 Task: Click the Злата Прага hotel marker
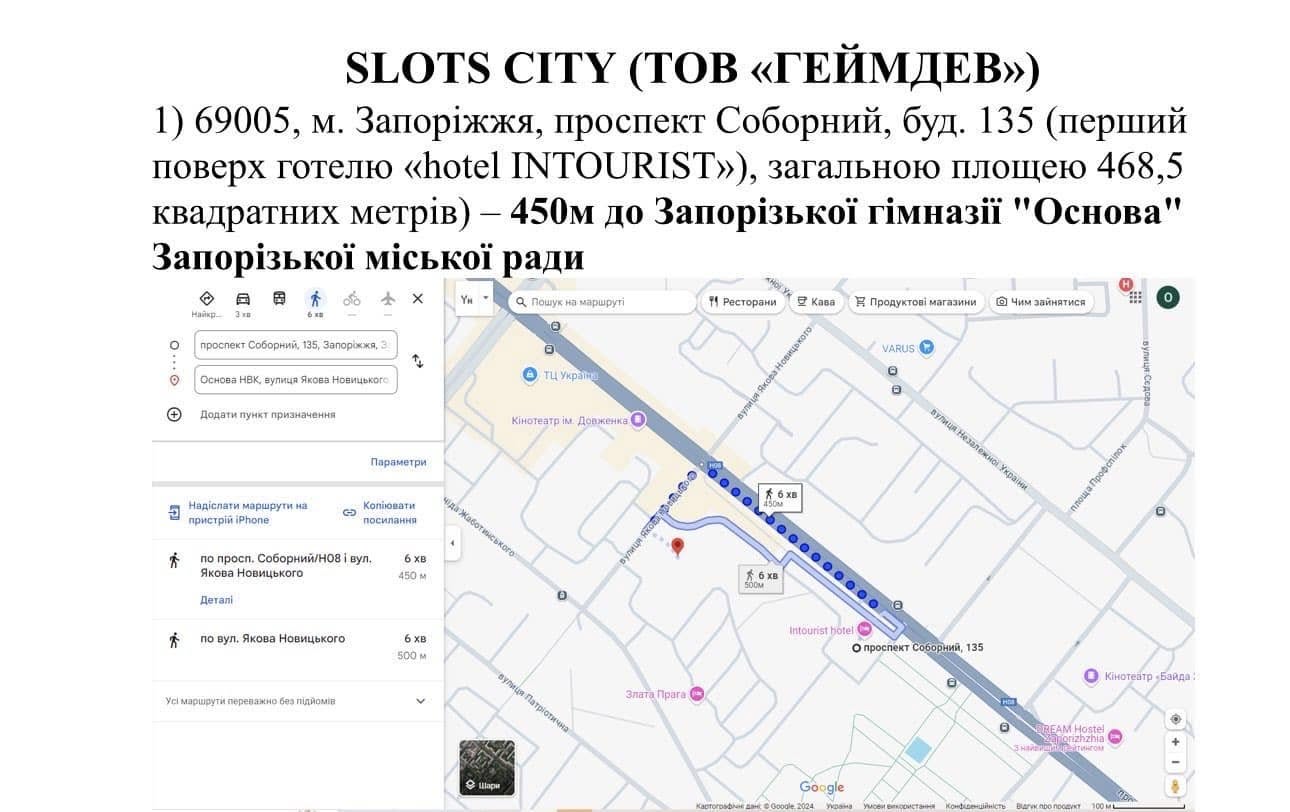697,694
